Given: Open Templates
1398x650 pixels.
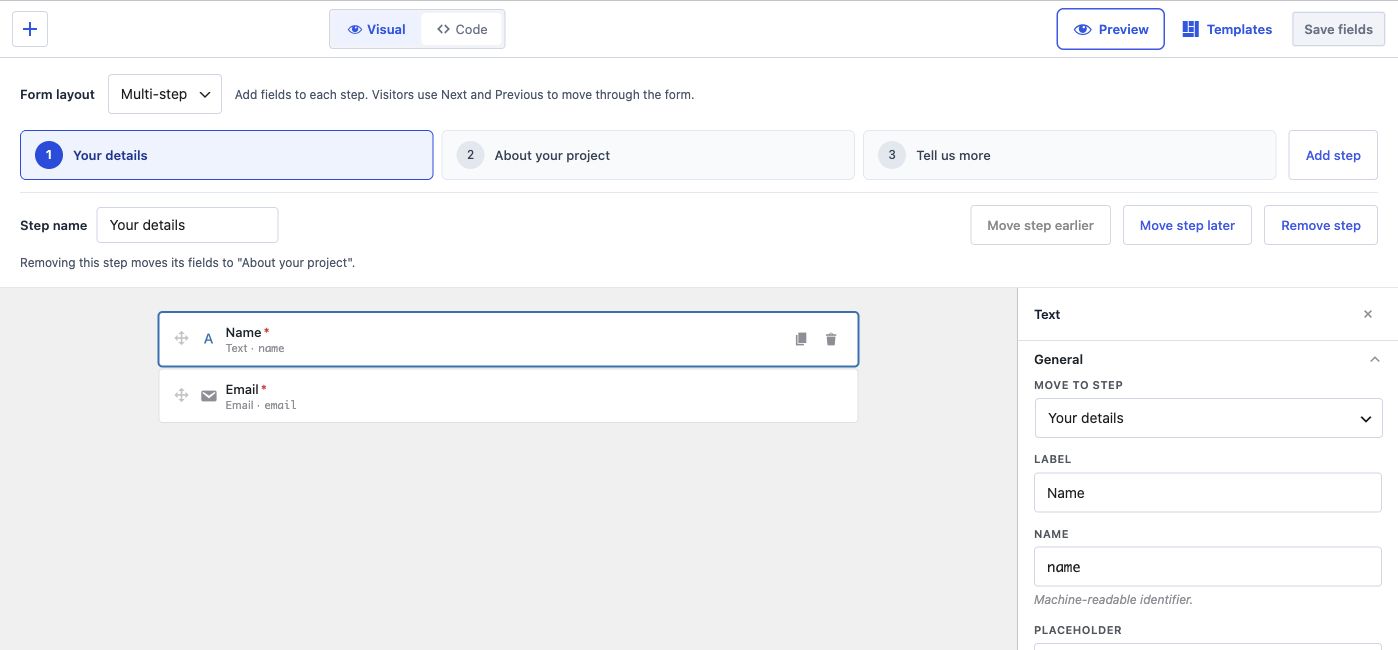Looking at the screenshot, I should [1227, 29].
